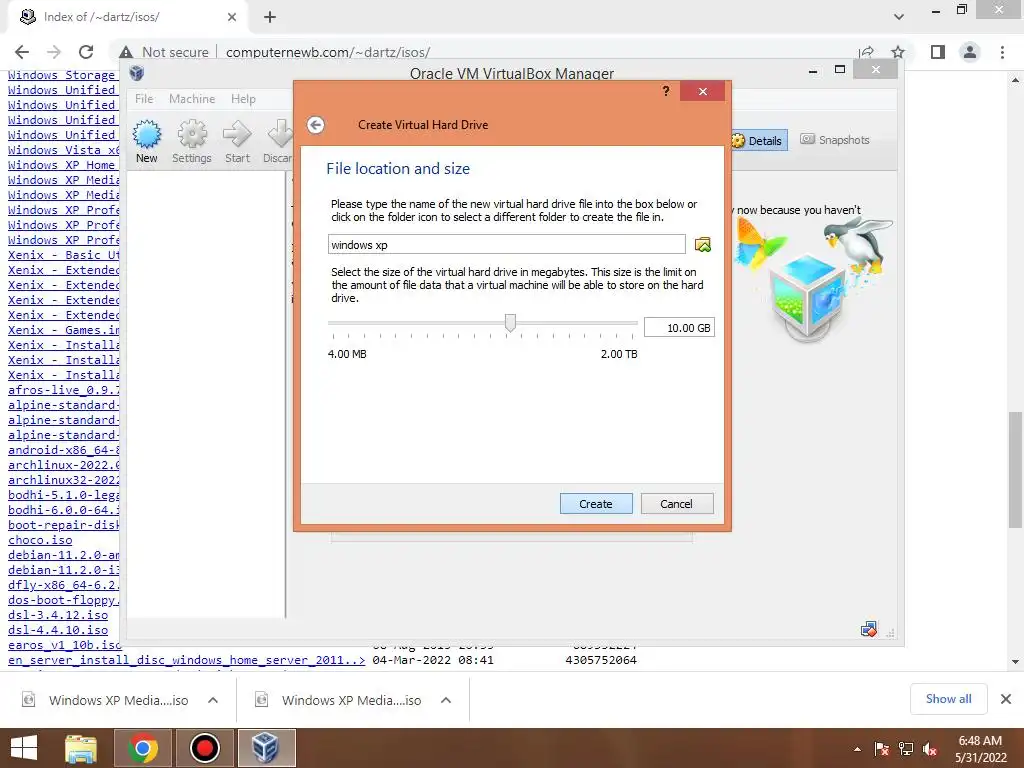Click the New machine icon in VirtualBox
1024x768 pixels.
147,141
